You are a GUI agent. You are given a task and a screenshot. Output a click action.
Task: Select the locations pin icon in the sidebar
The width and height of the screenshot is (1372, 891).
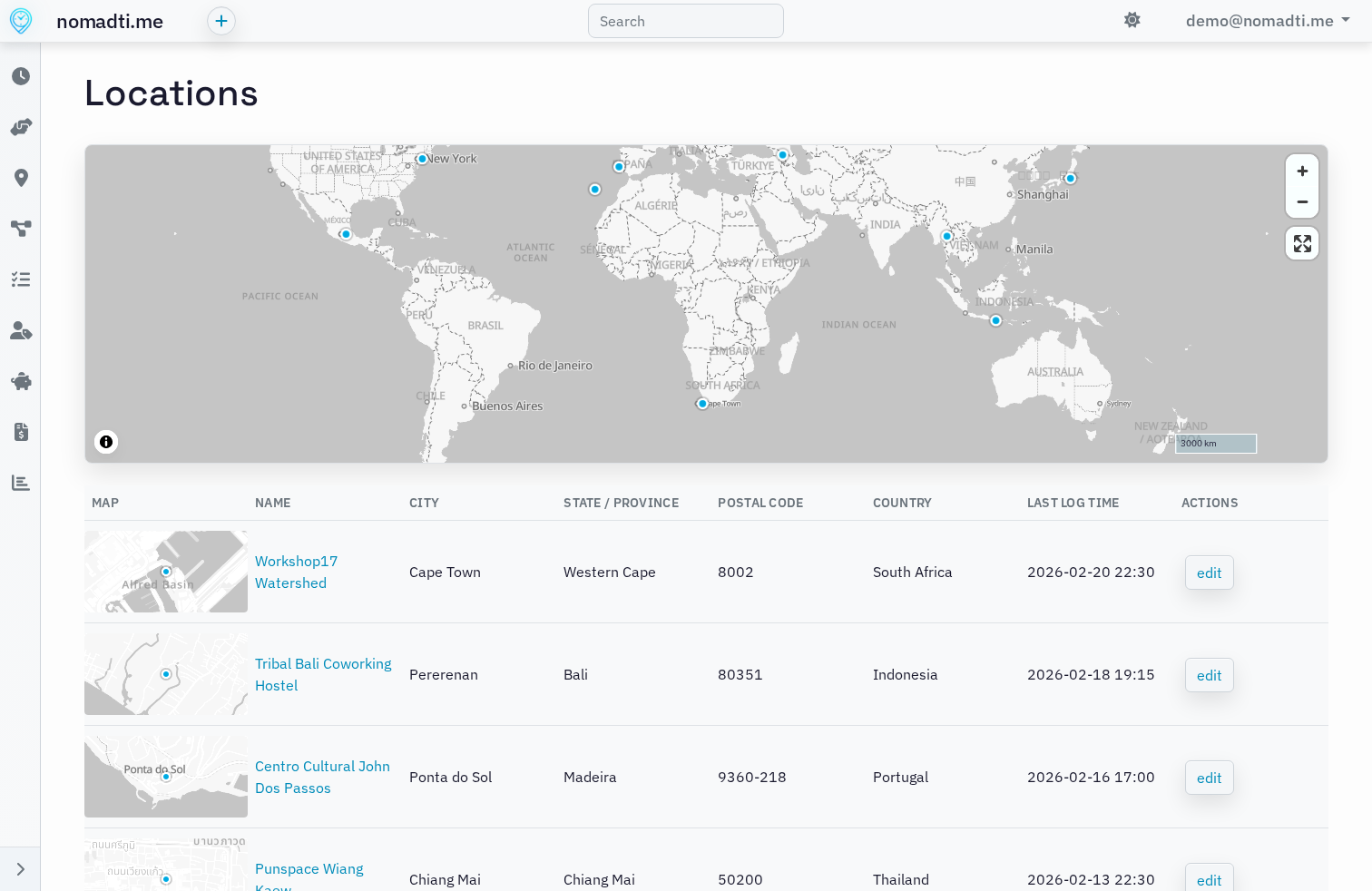pos(20,178)
